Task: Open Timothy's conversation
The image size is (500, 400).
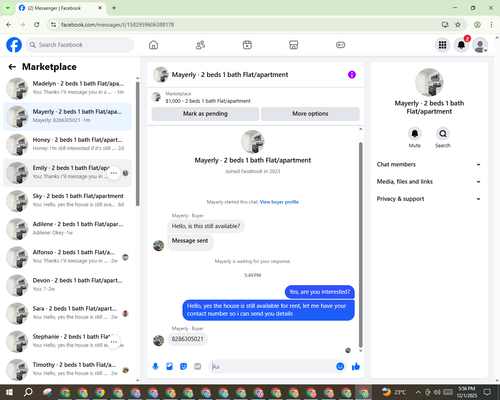Action: (68, 370)
